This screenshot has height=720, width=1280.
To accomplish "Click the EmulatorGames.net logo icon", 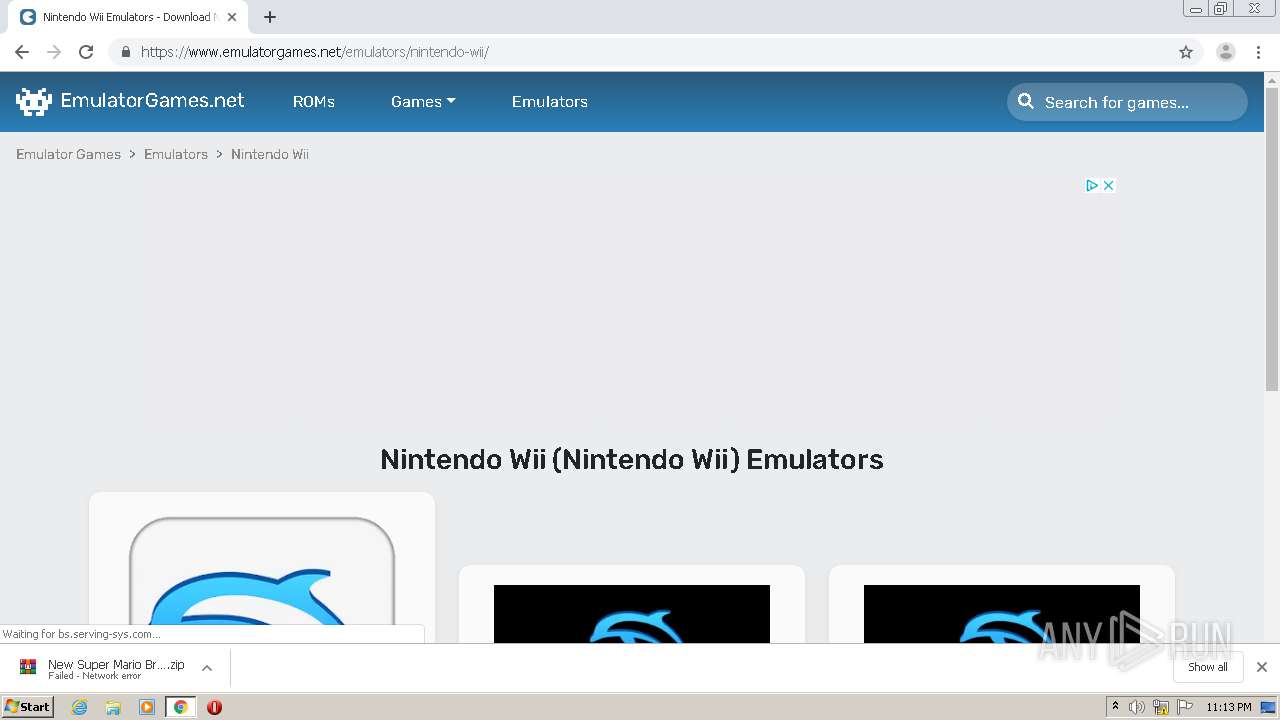I will tap(34, 101).
